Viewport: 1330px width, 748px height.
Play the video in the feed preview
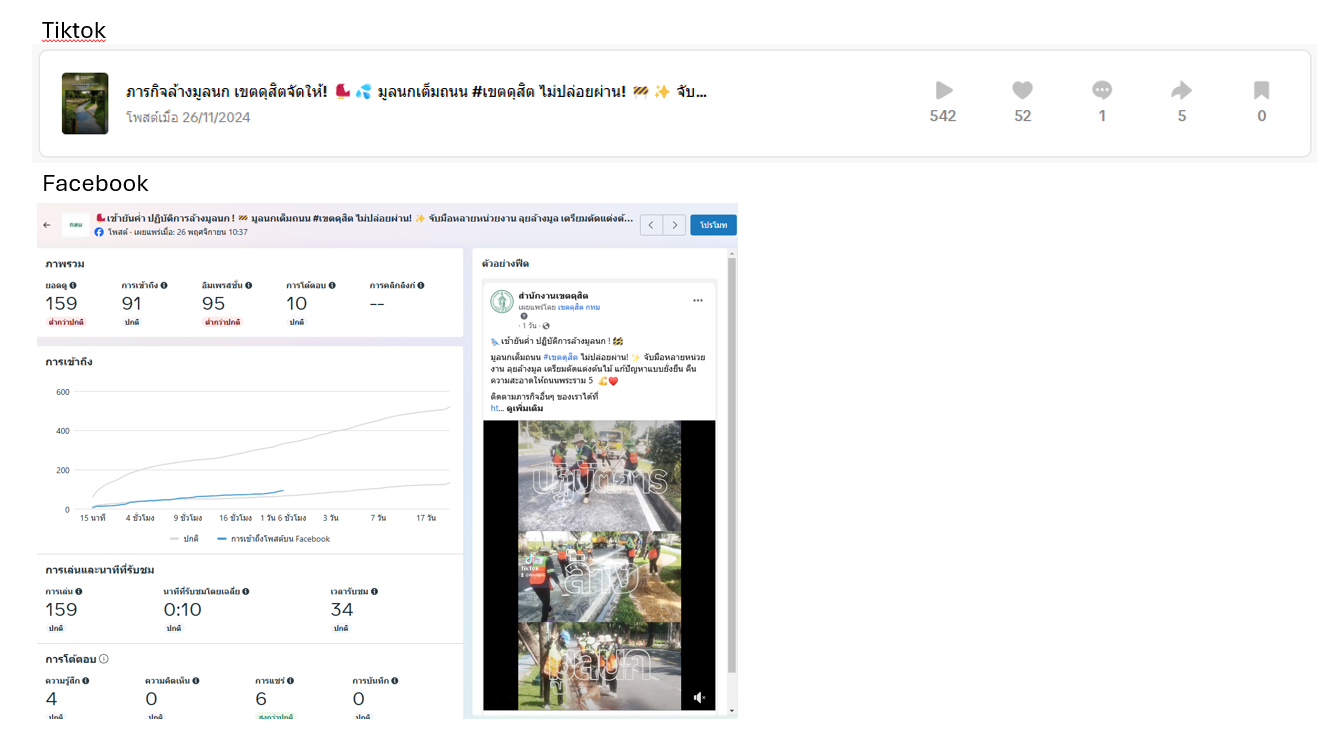tap(599, 565)
